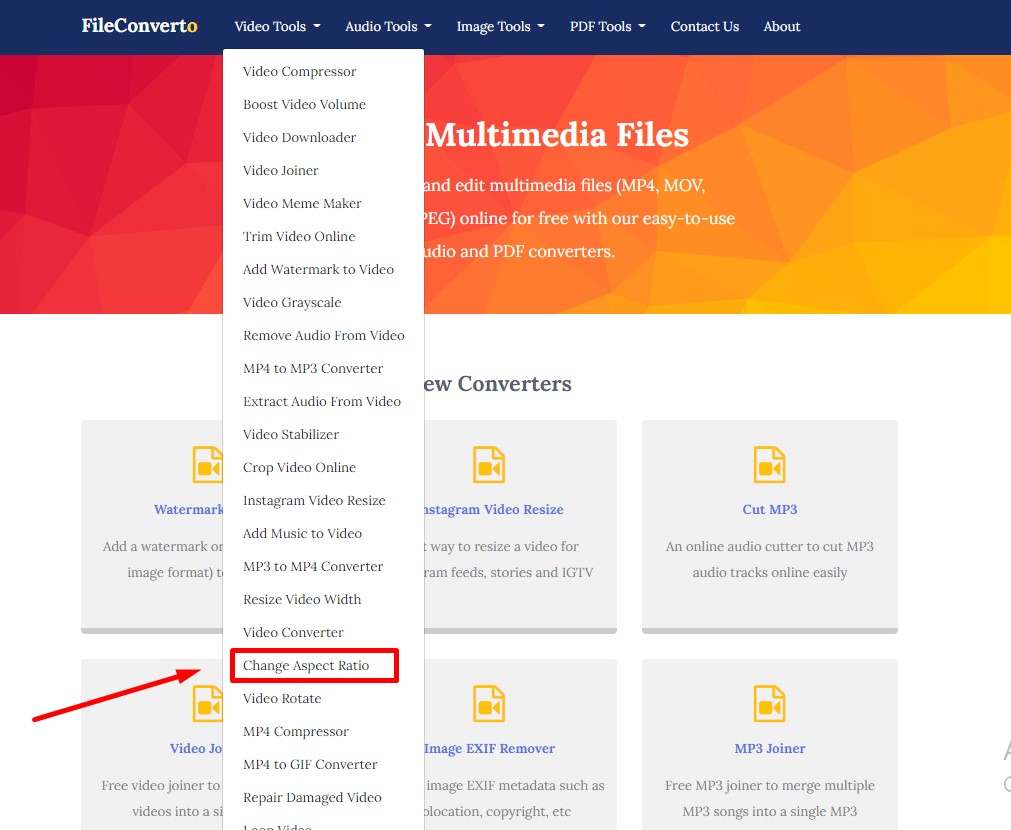
Task: Pick Video Stabilizer from the dropdown list
Action: coord(291,435)
